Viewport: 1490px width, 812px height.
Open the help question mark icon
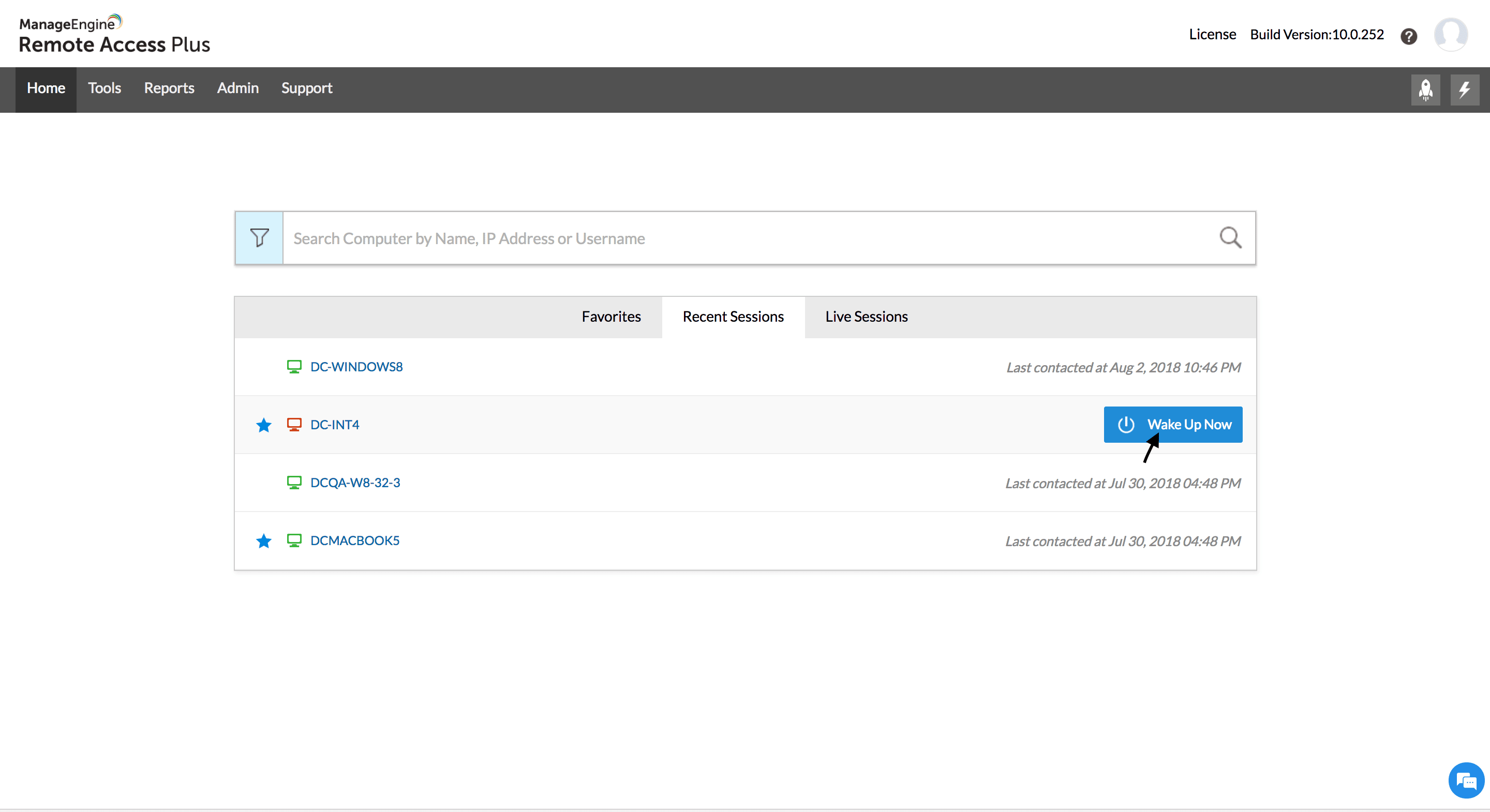[x=1409, y=36]
